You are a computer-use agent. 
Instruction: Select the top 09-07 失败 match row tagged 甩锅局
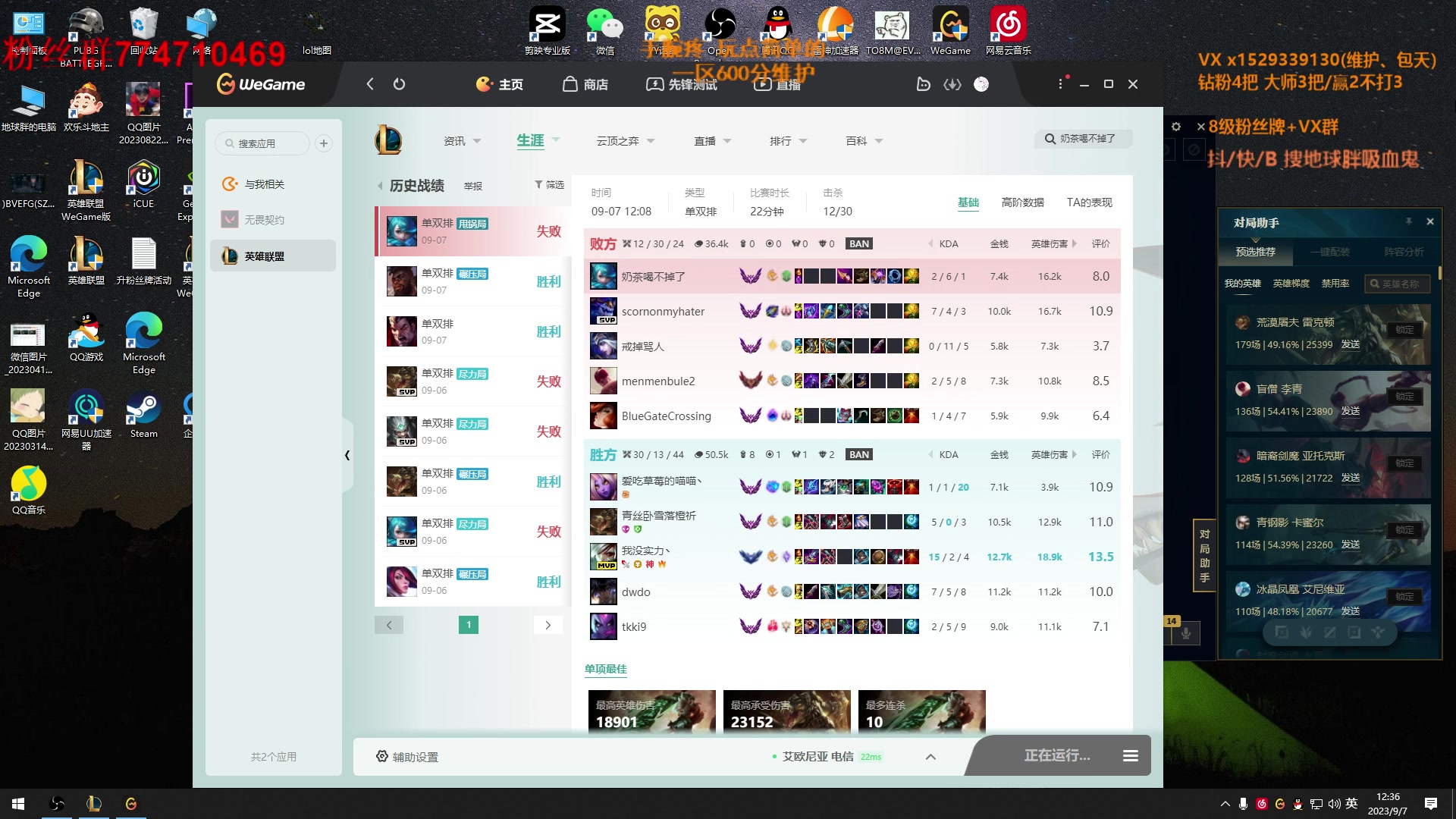pyautogui.click(x=472, y=231)
